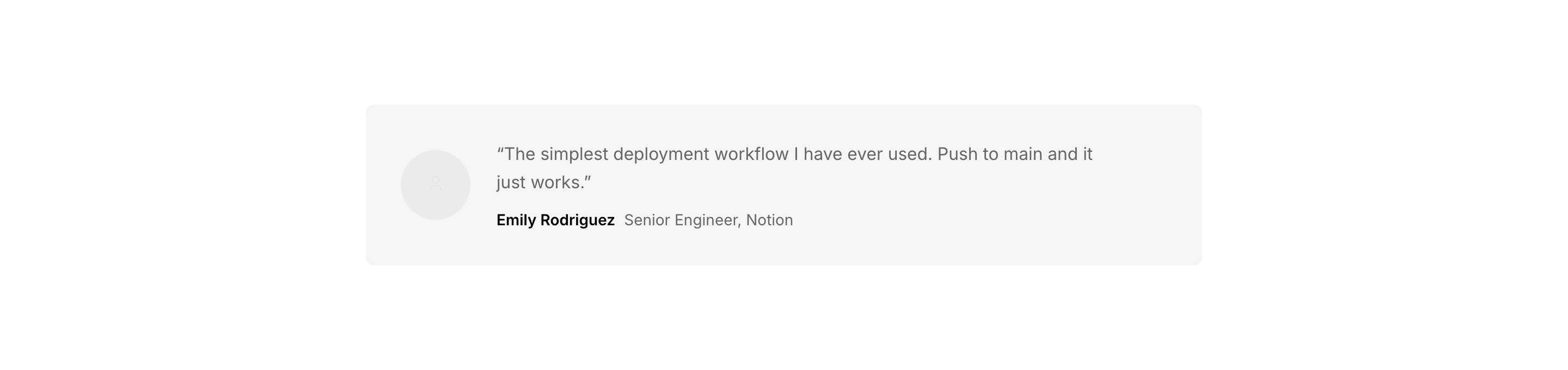Click the word "ever" in the quote
The width and height of the screenshot is (1568, 370).
tap(865, 155)
